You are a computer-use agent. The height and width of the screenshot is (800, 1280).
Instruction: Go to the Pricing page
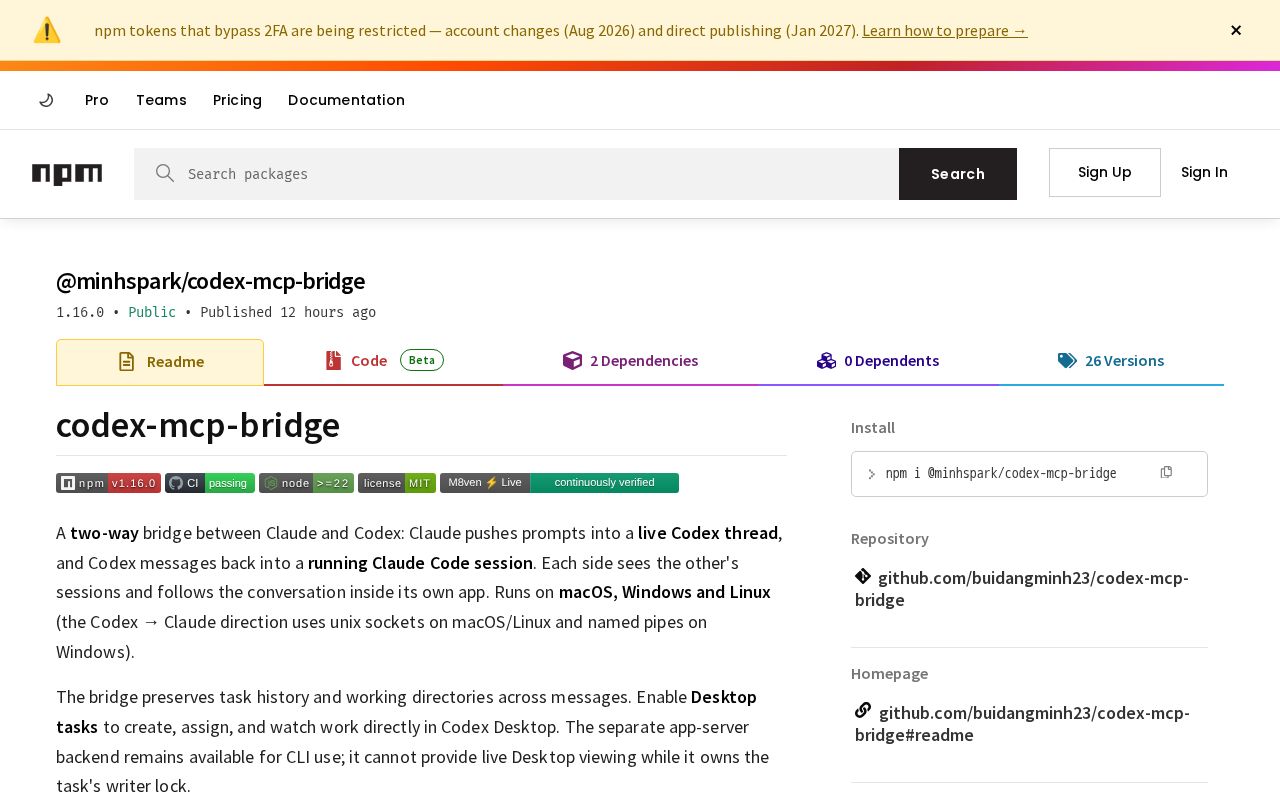click(237, 100)
